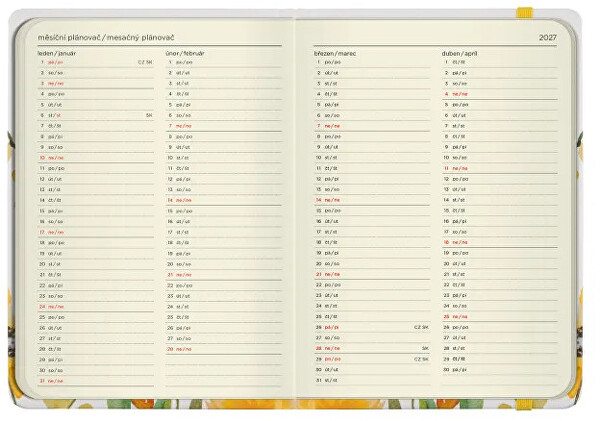
Task: Select January row "31 ne/ne"
Action: [96, 381]
